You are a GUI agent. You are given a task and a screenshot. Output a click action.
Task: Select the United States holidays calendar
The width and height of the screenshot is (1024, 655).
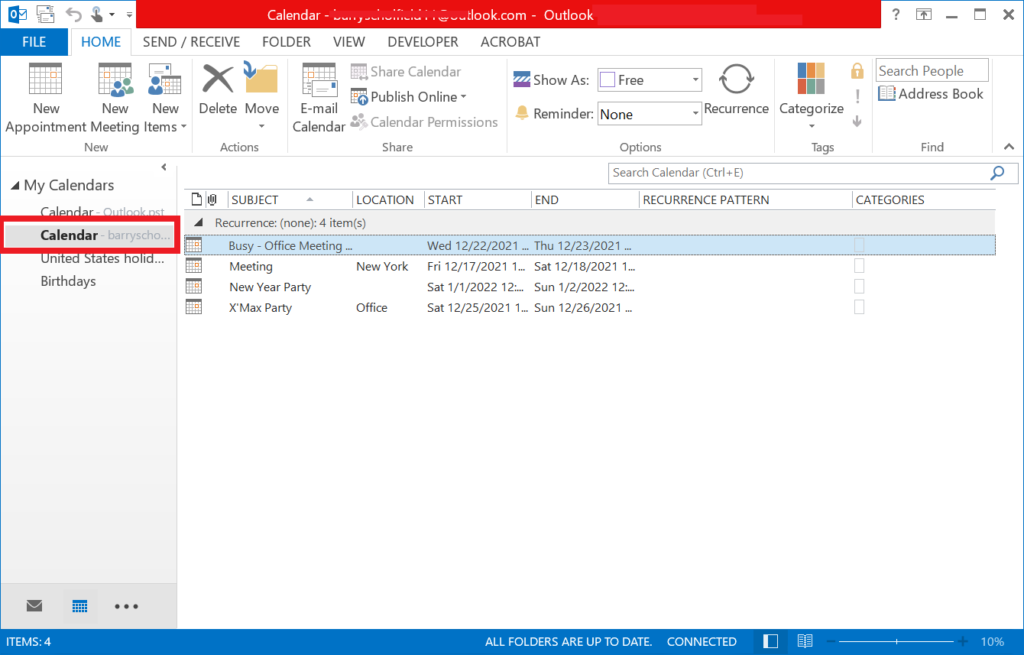click(102, 258)
